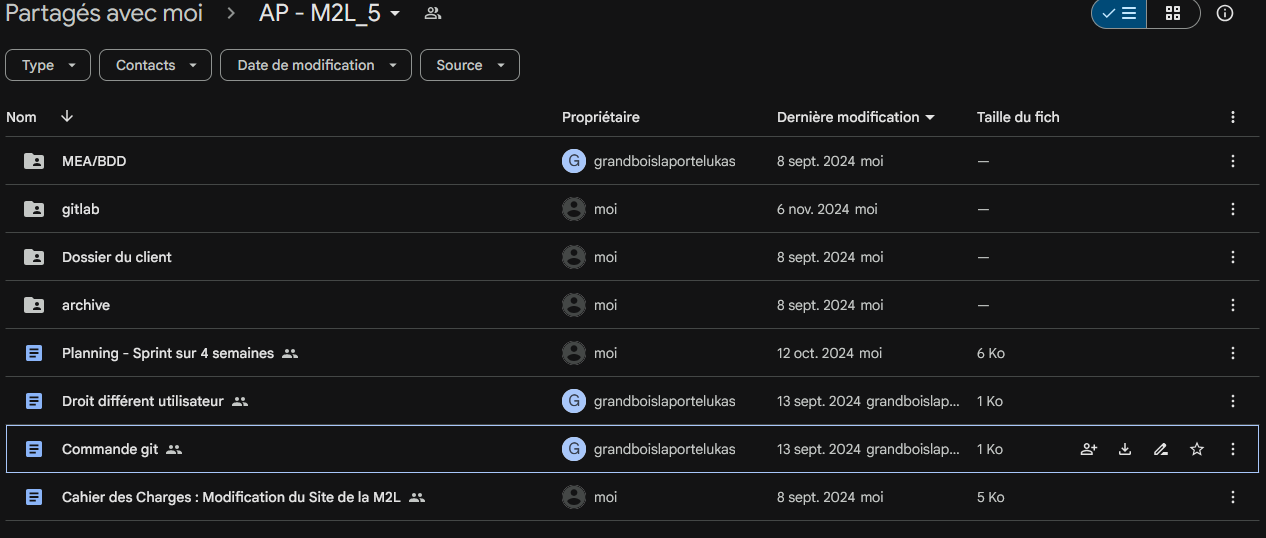Screen dimensions: 1266x538
Task: Go back to Partagés avec moi breadcrumb
Action: [x=104, y=13]
